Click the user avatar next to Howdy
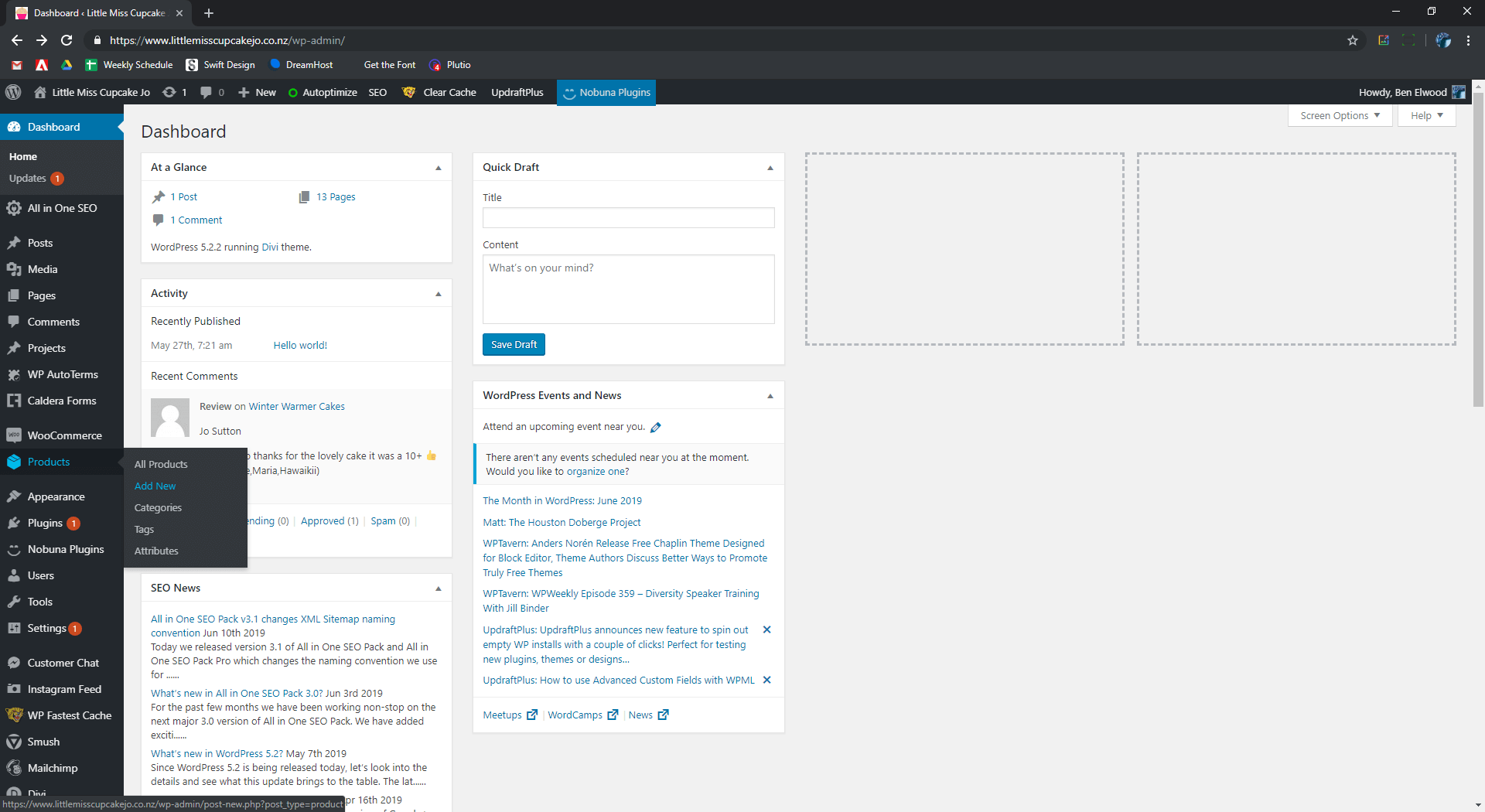Viewport: 1485px width, 812px height. (1458, 92)
